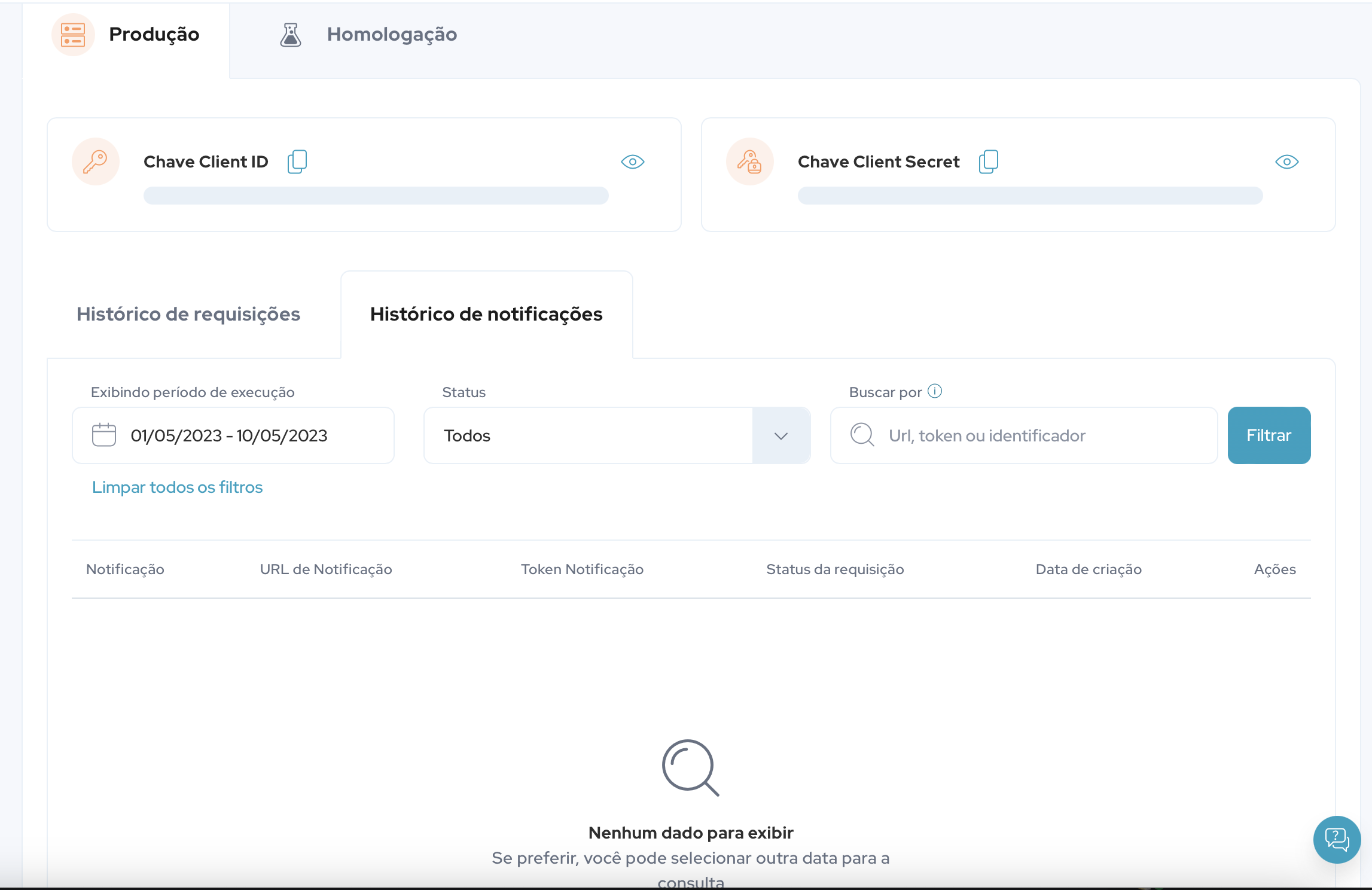This screenshot has width=1372, height=890.
Task: Click the Status da requisição column header
Action: (x=835, y=569)
